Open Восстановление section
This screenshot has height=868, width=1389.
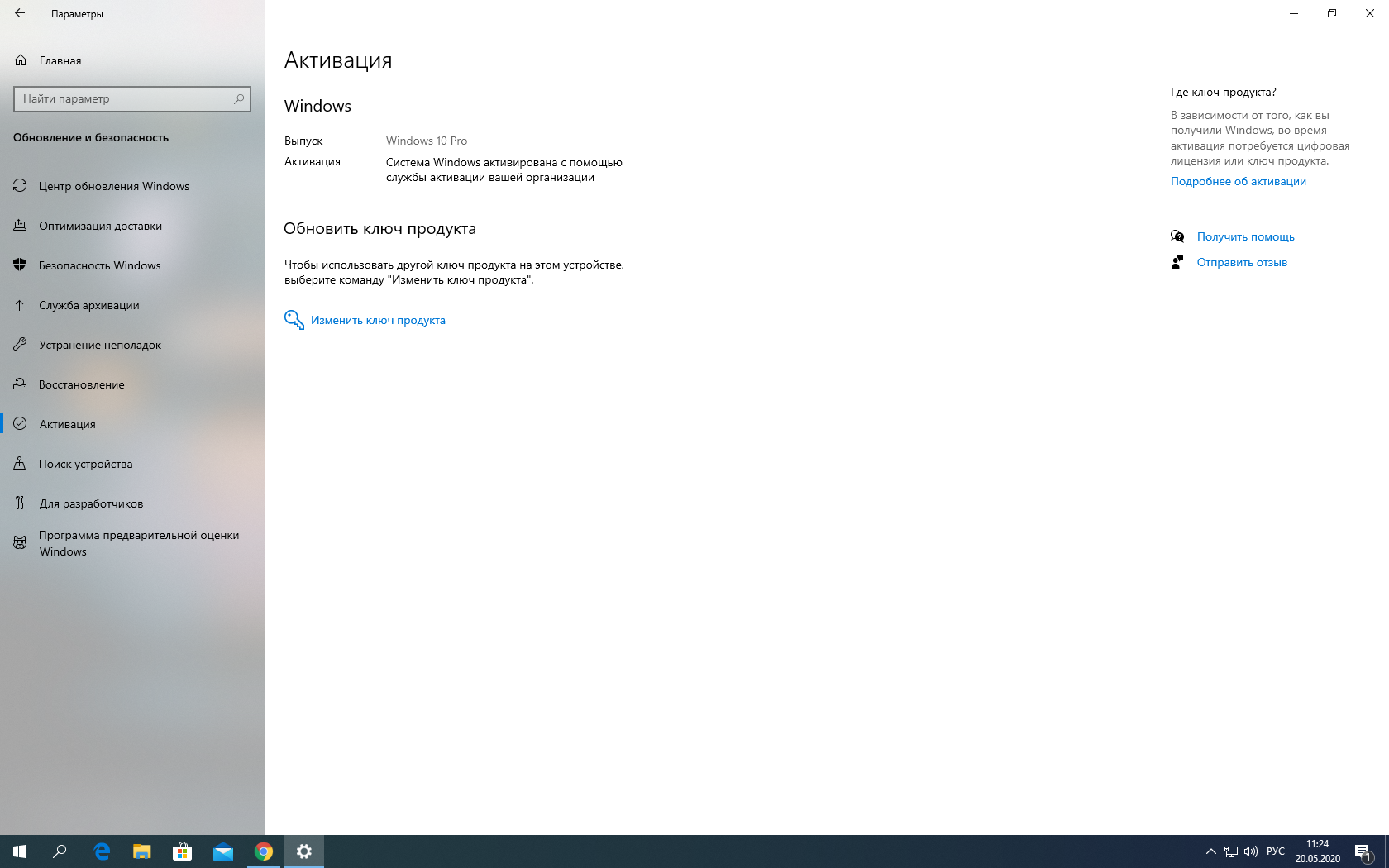point(132,384)
